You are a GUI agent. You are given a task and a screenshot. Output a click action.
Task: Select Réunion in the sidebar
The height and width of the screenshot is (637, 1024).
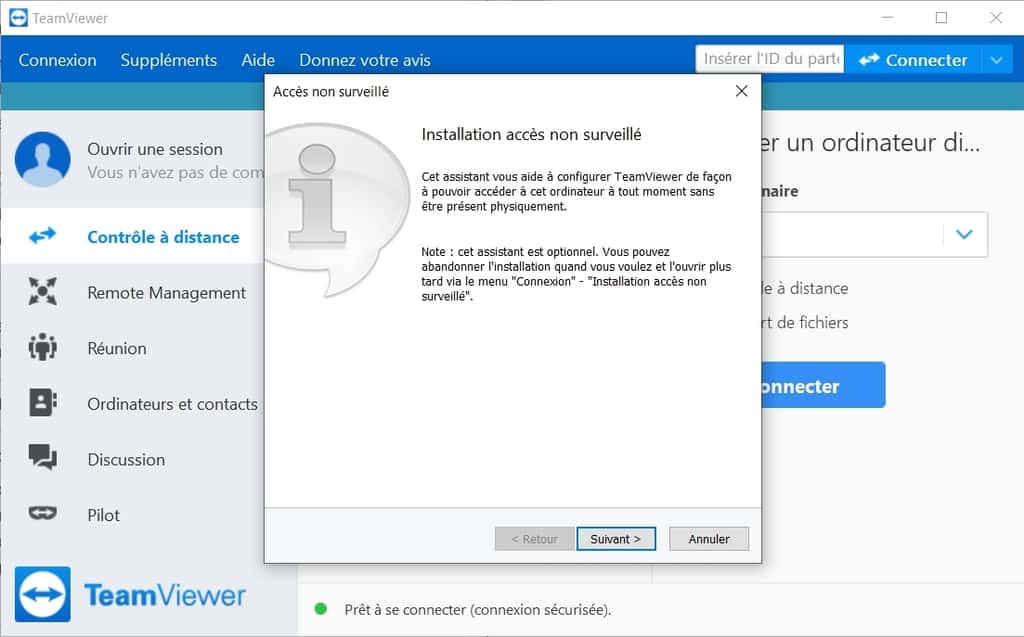click(117, 348)
